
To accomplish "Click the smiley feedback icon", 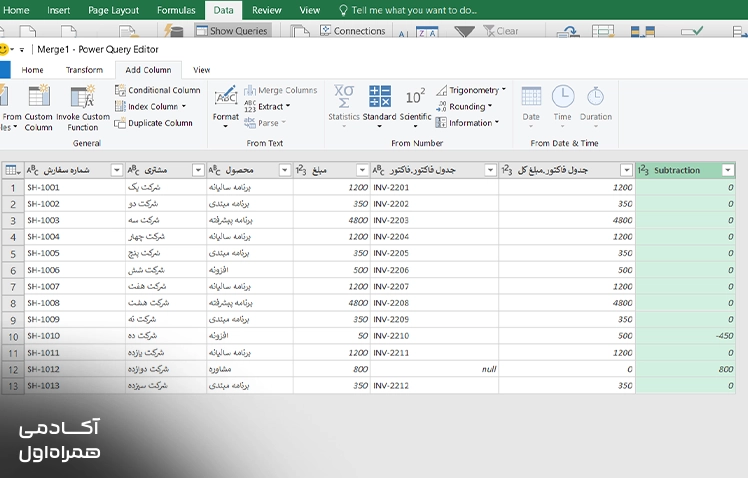I will [3, 49].
